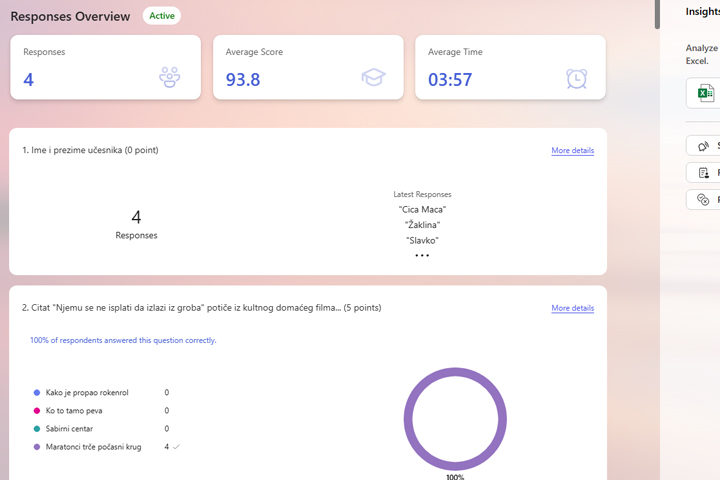
Task: Click the teal legend dot for Sabirni centar
Action: coord(37,429)
